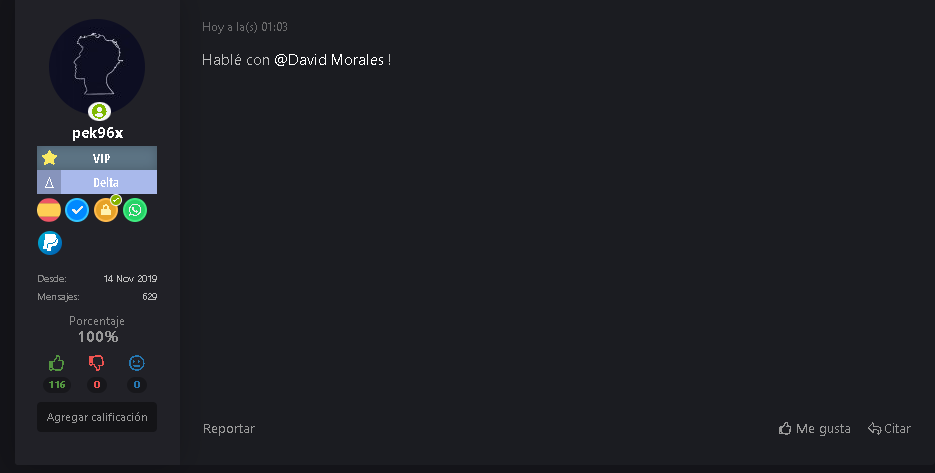Click the Spain flag badge icon
Viewport: 935px width, 473px height.
(49, 210)
